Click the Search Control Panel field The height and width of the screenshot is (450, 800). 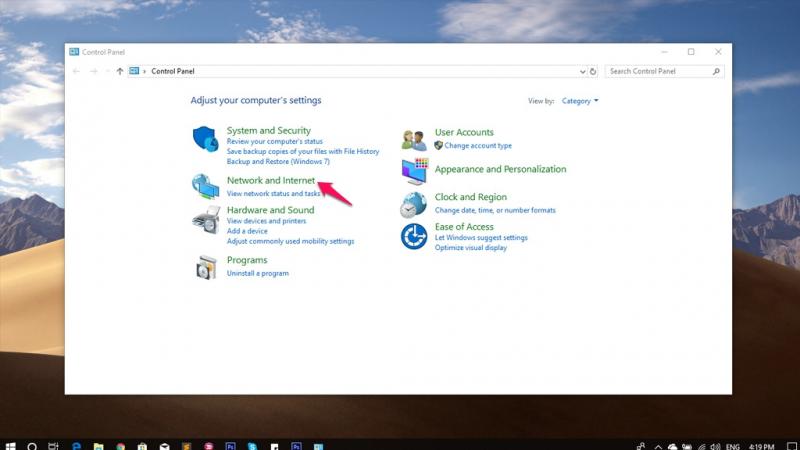coord(658,72)
